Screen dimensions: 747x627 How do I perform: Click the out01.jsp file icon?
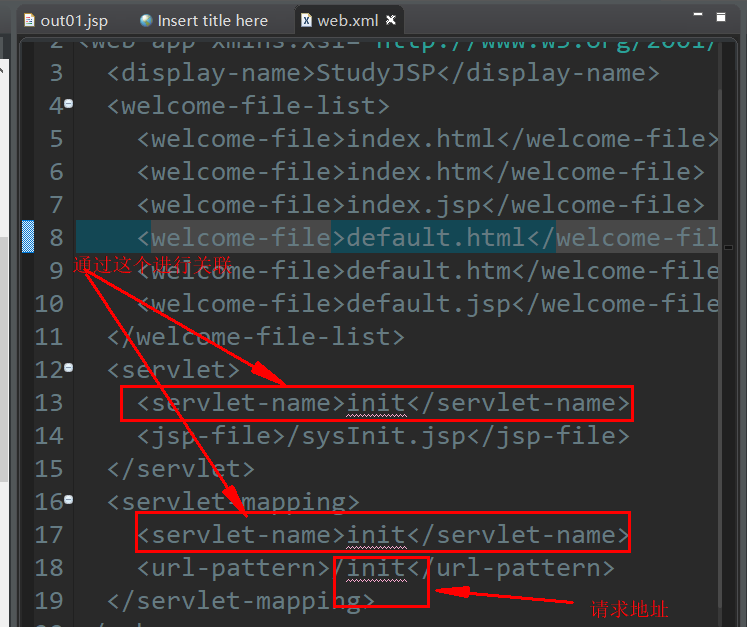[30, 20]
